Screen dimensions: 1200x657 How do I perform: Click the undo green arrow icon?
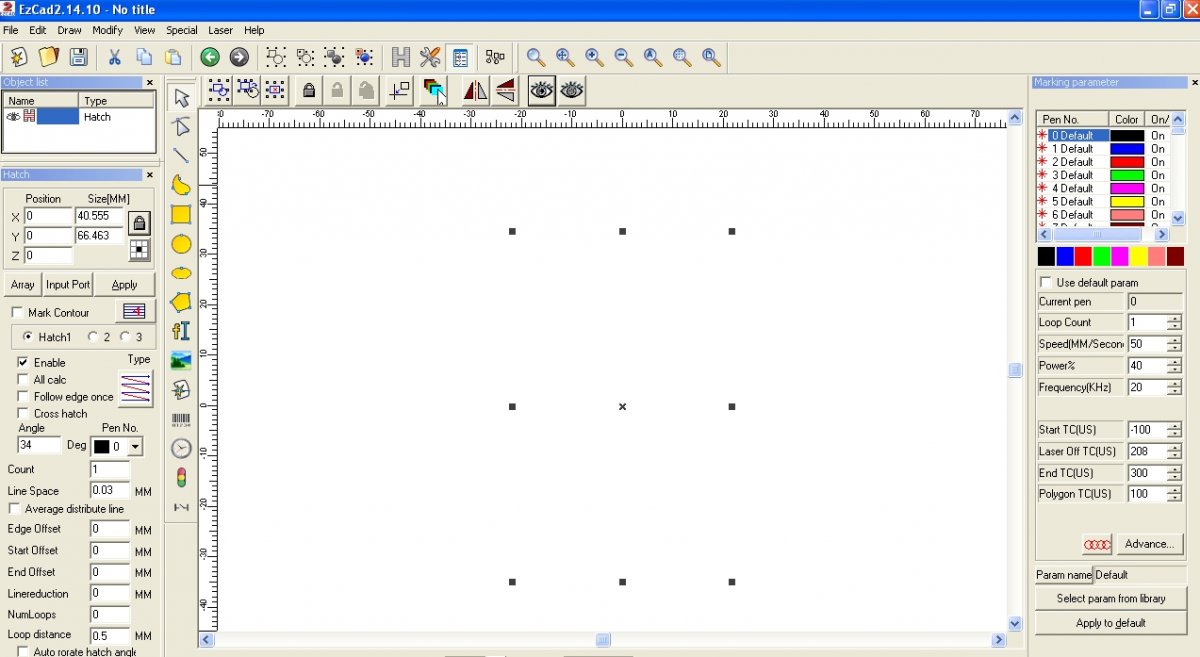pos(209,57)
